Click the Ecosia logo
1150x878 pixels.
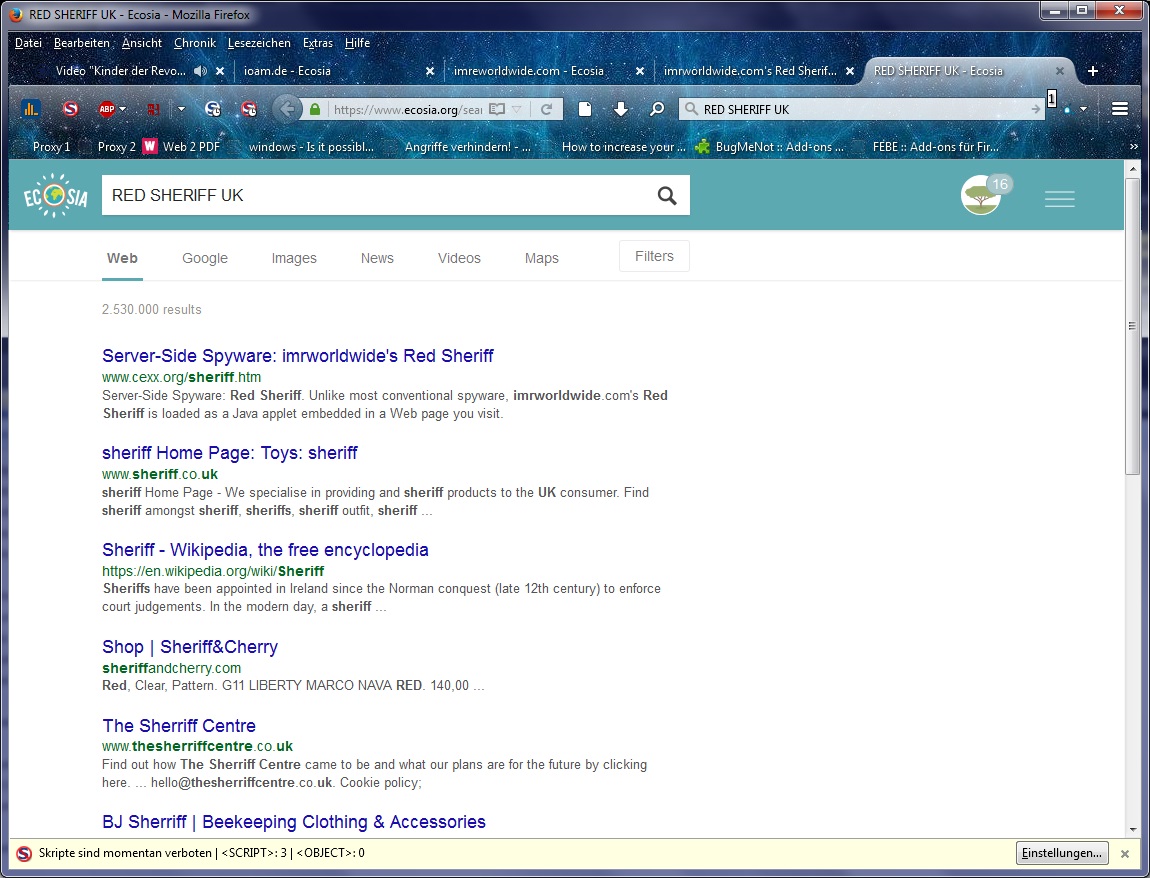pos(56,196)
